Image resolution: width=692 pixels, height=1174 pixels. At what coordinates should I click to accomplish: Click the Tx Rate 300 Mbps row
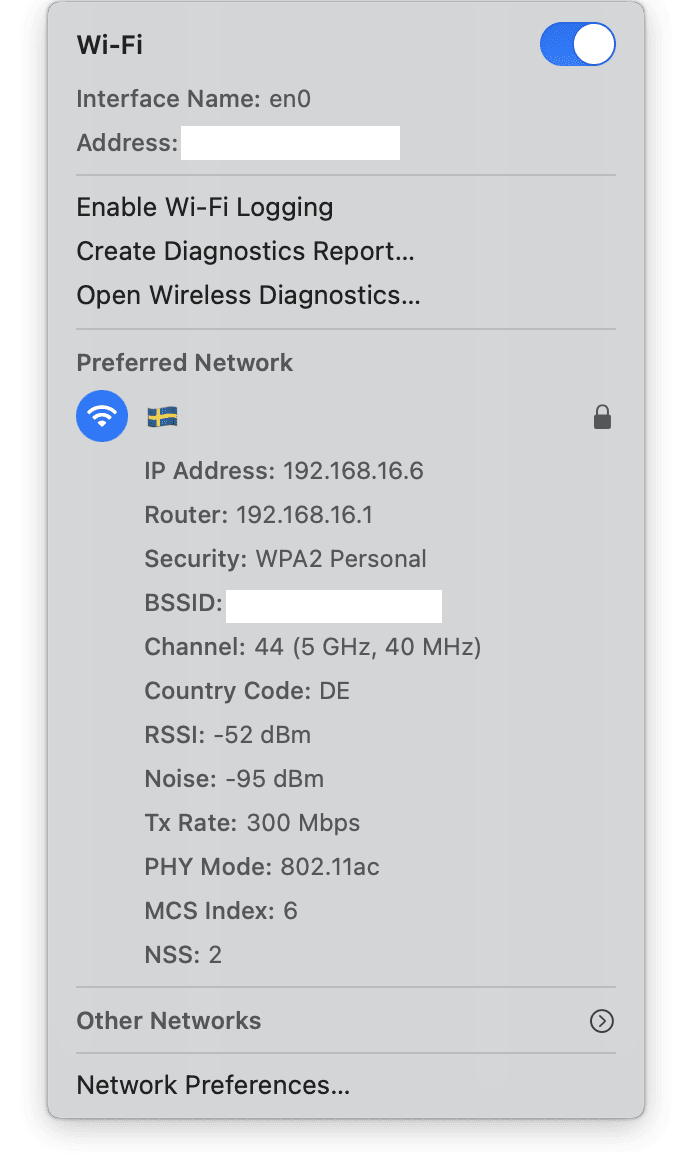pos(252,823)
